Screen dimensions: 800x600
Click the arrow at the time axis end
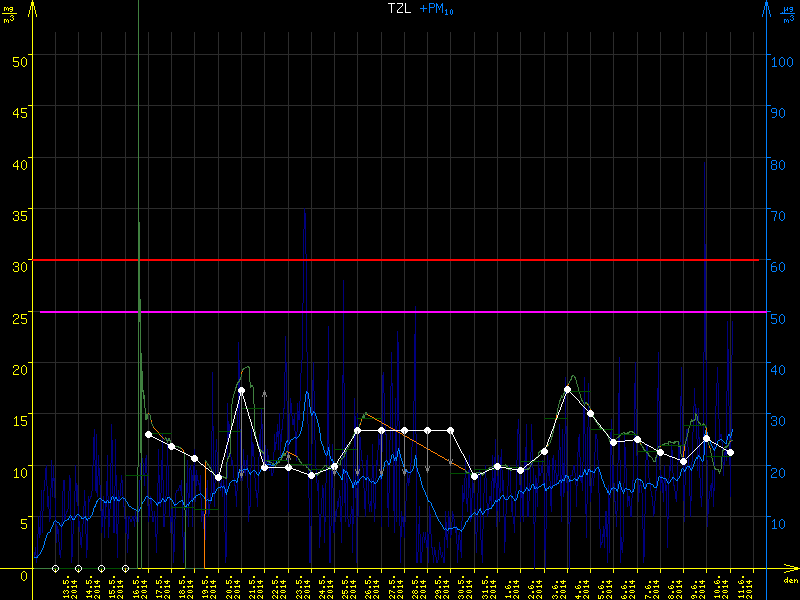pyautogui.click(x=790, y=570)
